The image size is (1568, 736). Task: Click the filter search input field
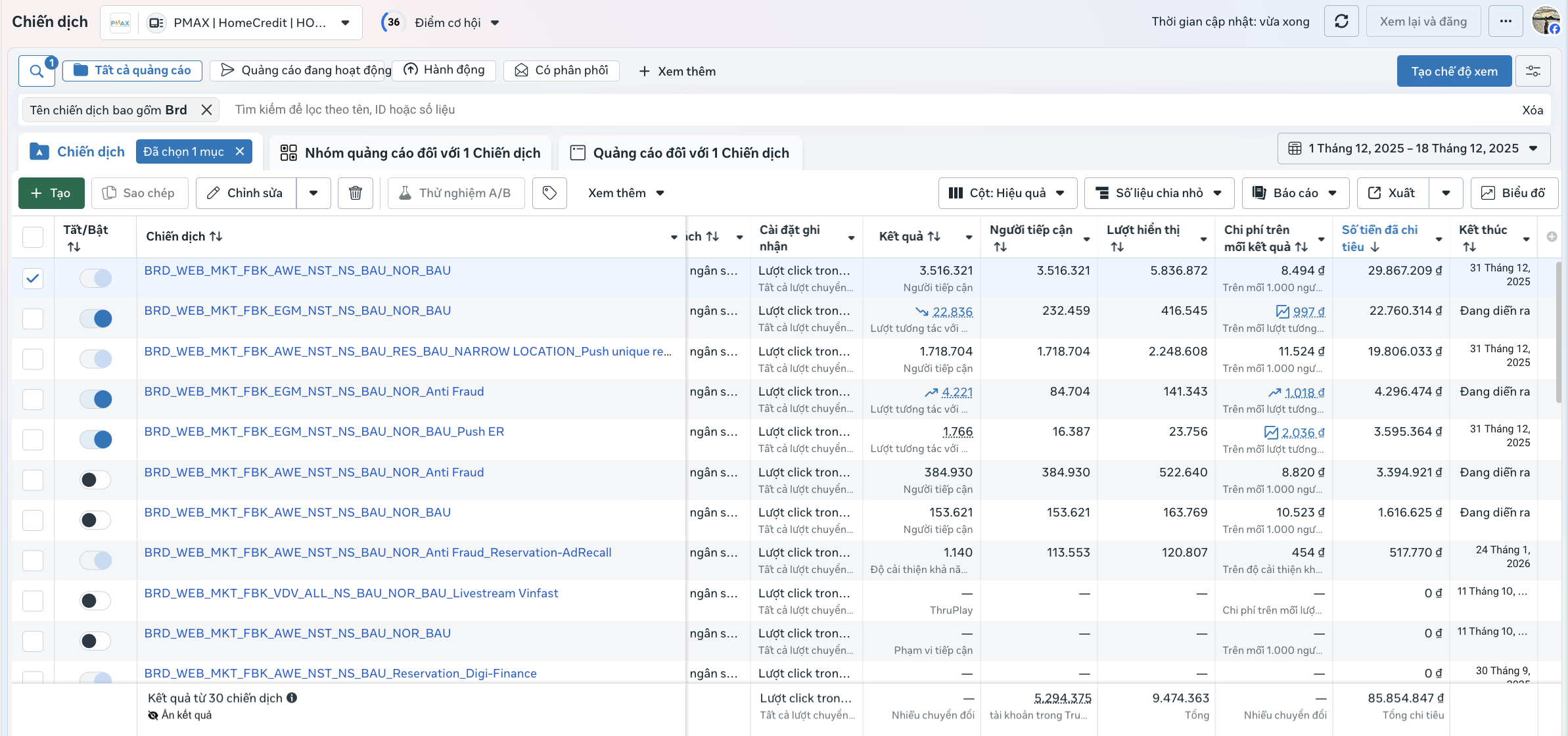coord(867,110)
